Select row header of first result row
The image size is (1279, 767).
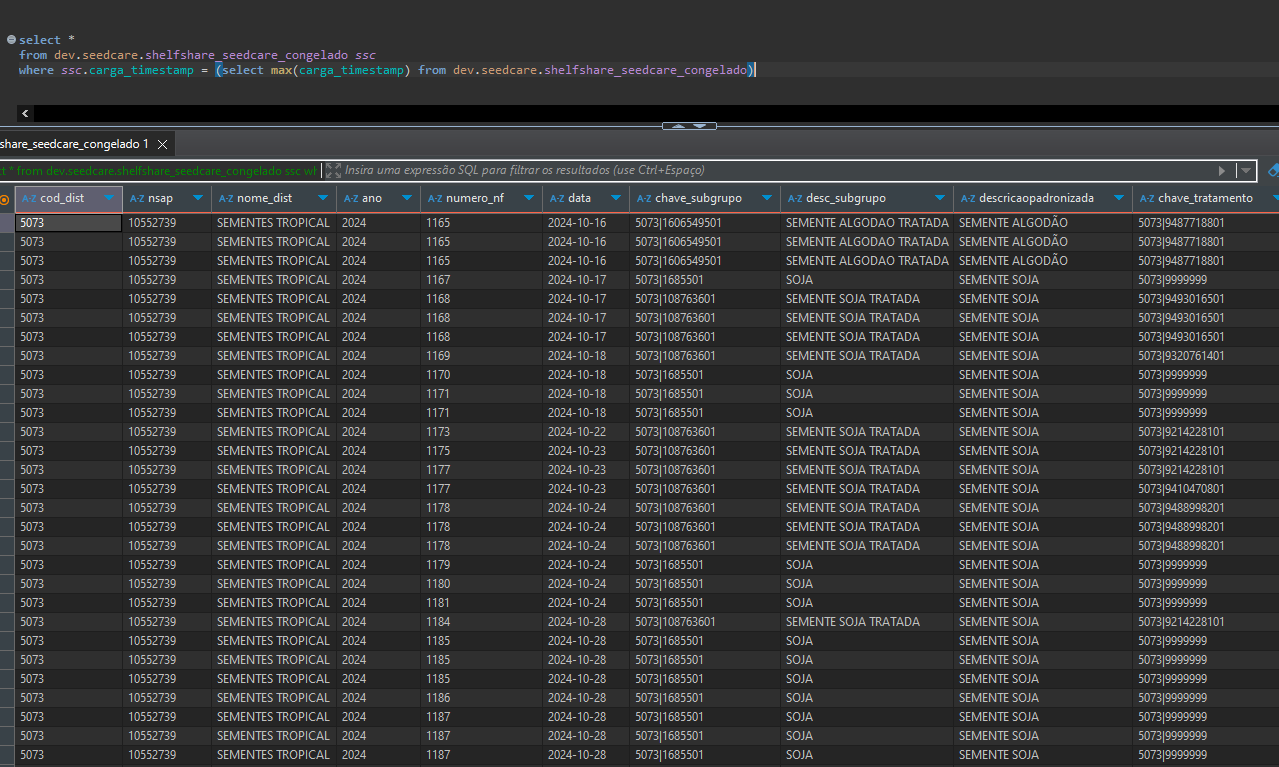[7, 223]
